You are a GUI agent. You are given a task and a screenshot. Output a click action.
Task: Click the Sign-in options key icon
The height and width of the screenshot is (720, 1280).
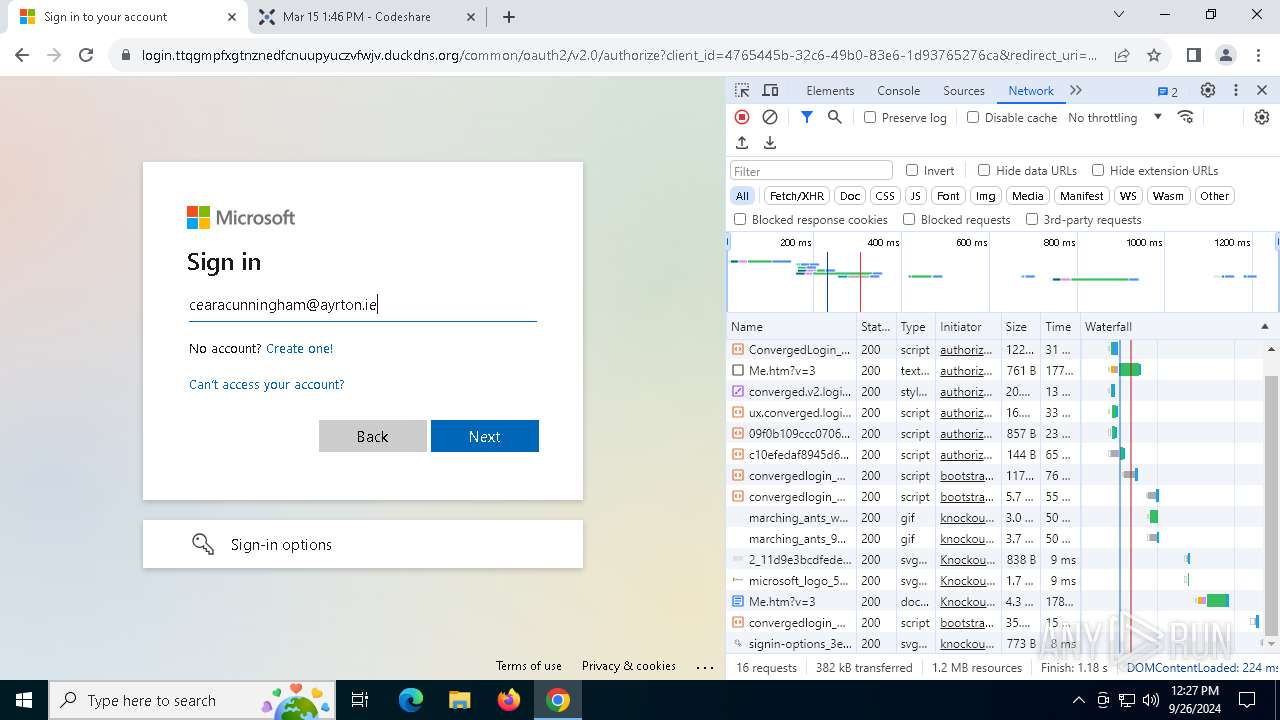pyautogui.click(x=203, y=544)
